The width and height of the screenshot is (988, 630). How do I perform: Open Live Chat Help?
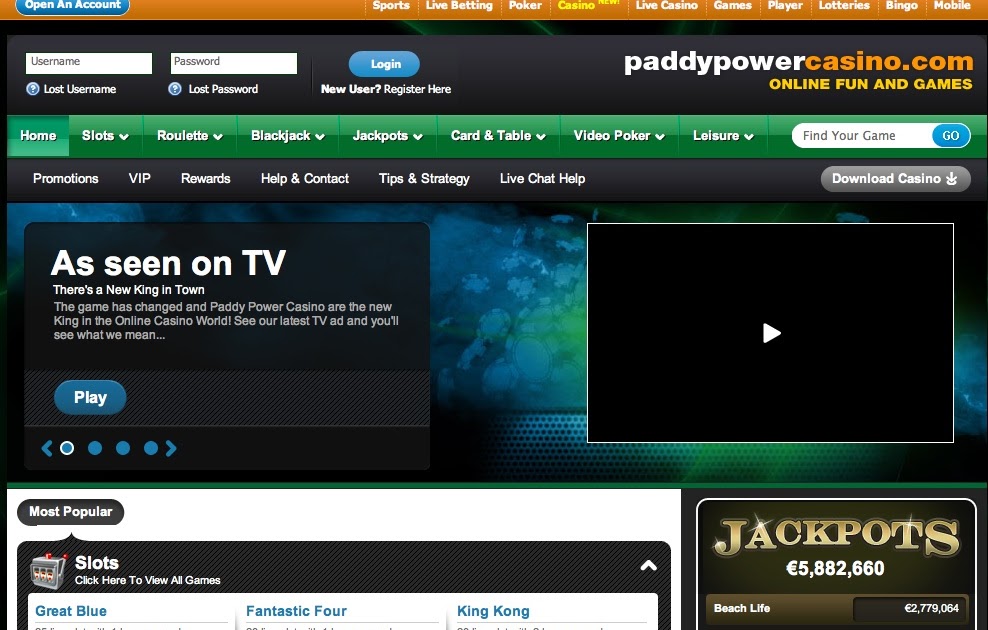(x=543, y=179)
